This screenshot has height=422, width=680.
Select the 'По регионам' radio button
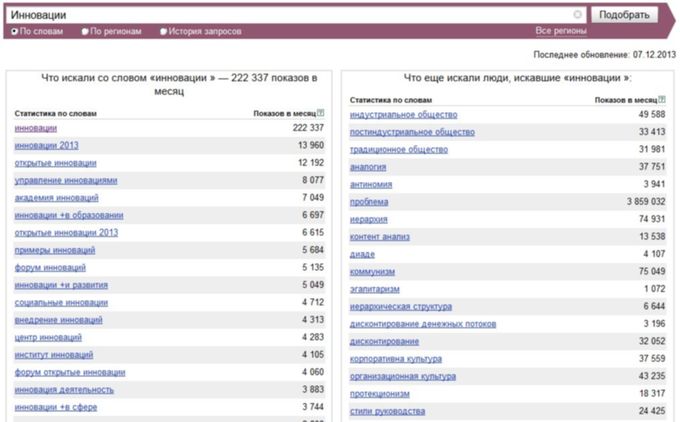click(85, 31)
